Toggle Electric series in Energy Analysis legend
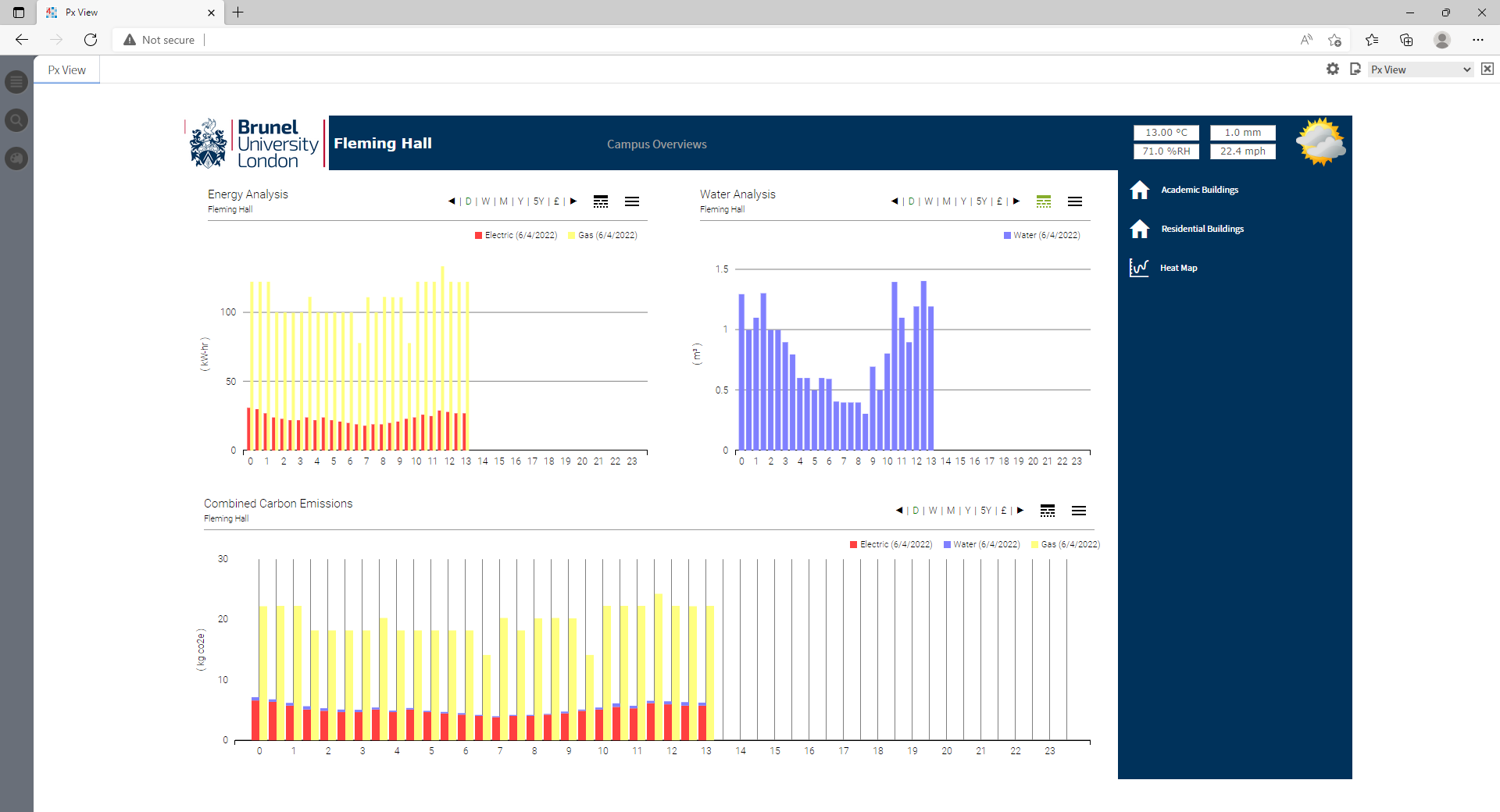The width and height of the screenshot is (1500, 812). (x=516, y=235)
